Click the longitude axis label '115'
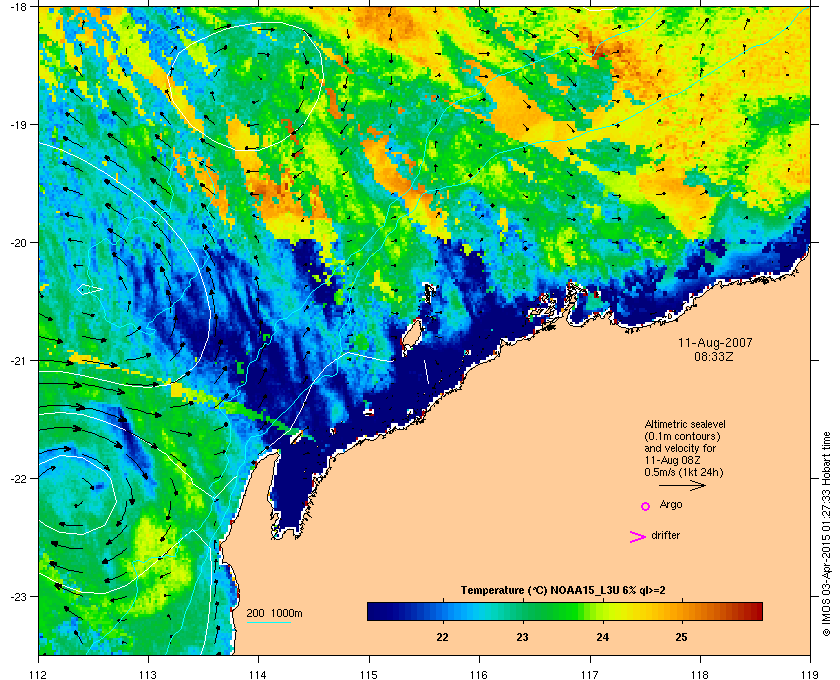The image size is (840, 680). [x=369, y=674]
